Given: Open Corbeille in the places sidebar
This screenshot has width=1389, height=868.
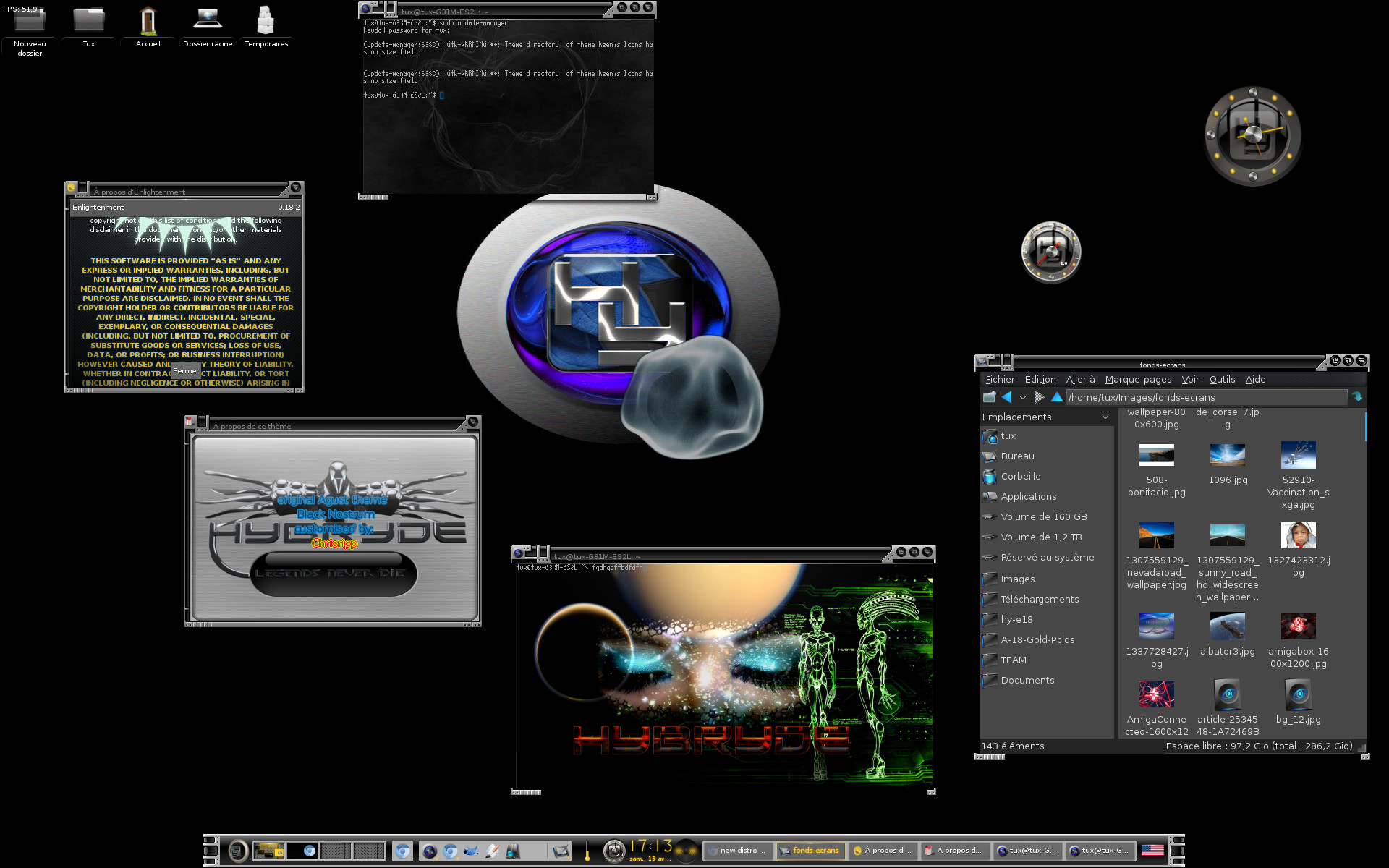Looking at the screenshot, I should click(x=1047, y=477).
